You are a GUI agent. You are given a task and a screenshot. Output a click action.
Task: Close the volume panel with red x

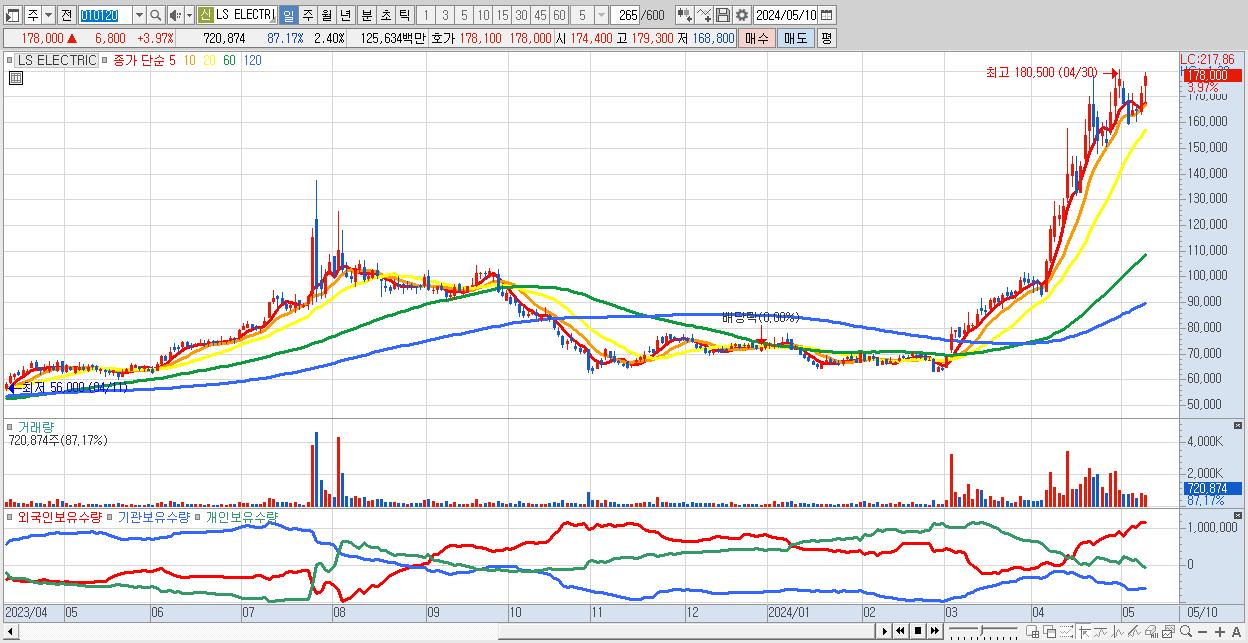click(1239, 426)
